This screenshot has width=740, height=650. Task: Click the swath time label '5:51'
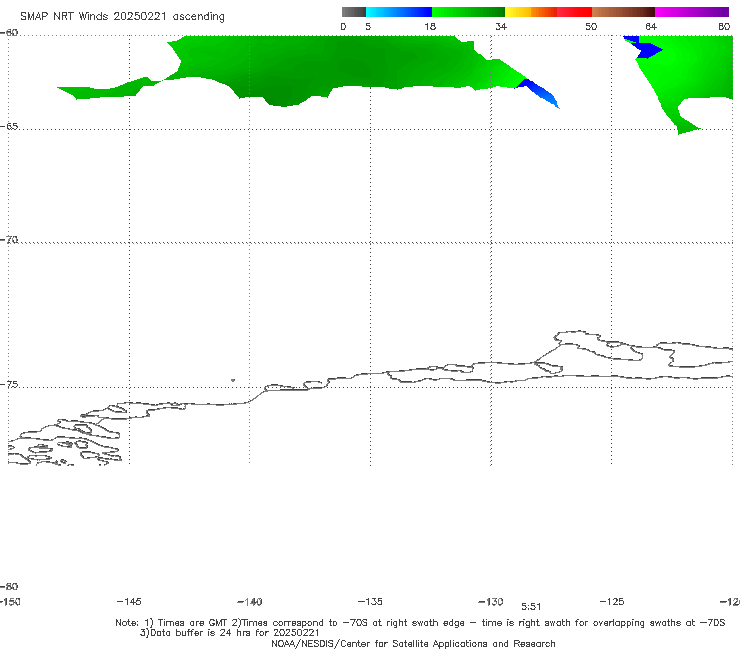(x=531, y=607)
